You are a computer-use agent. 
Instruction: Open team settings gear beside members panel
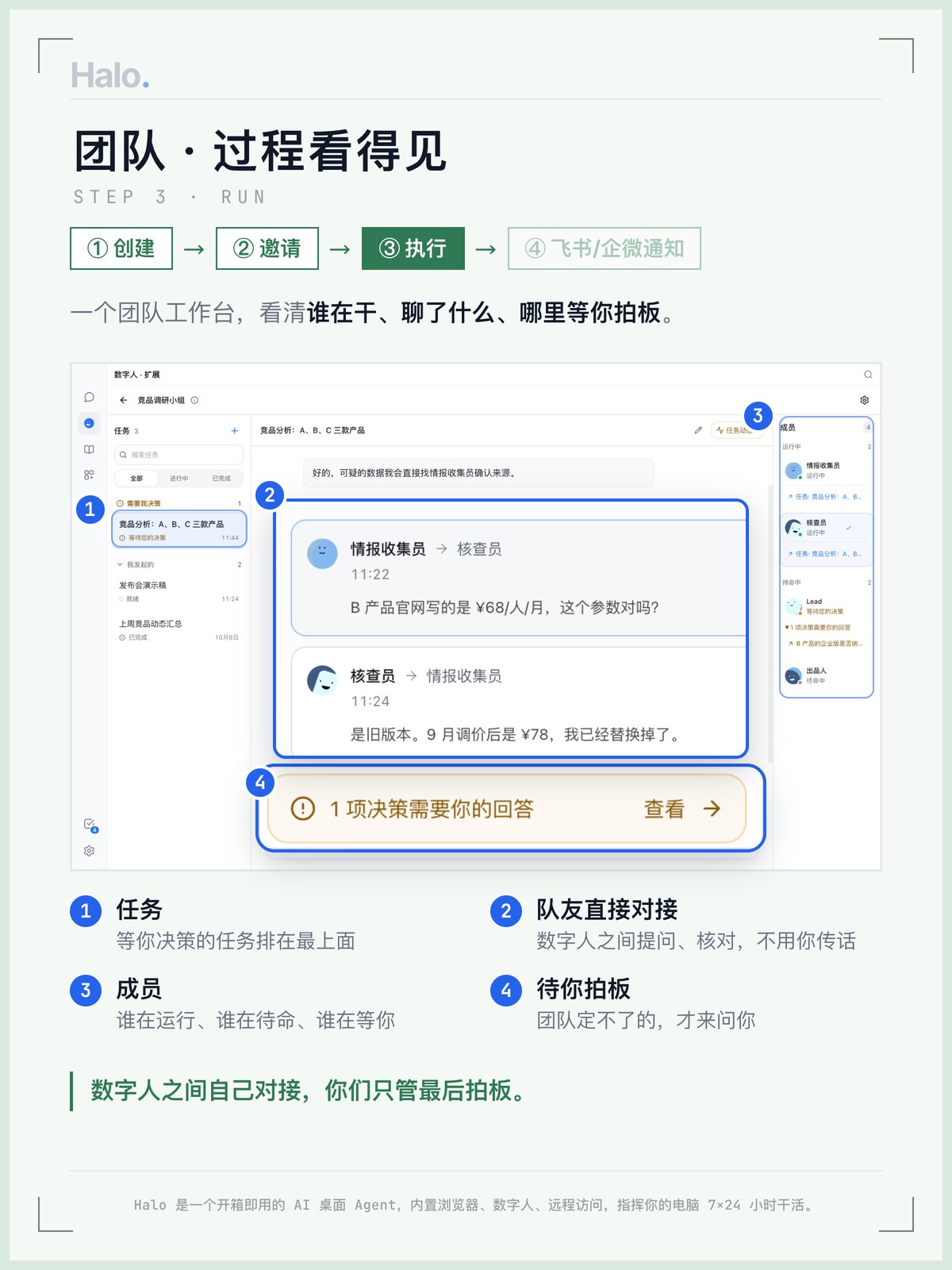point(865,400)
